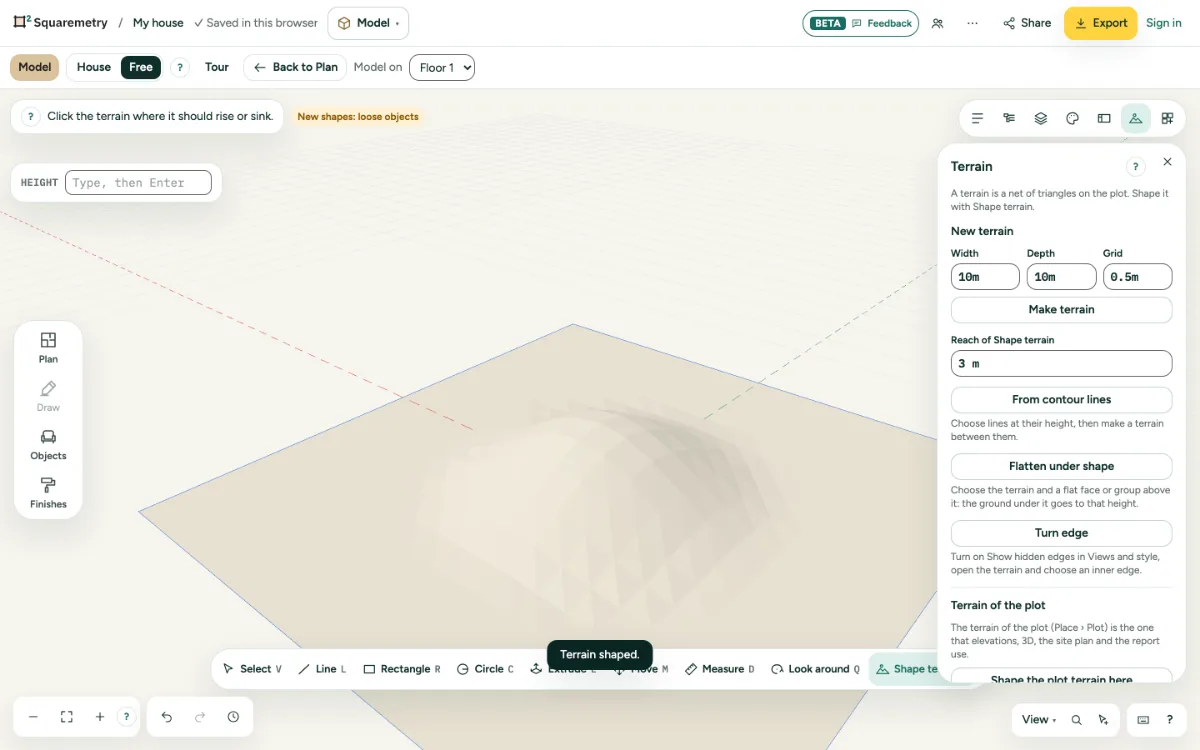The height and width of the screenshot is (750, 1200).
Task: Fit view with the frame icon
Action: 67,717
